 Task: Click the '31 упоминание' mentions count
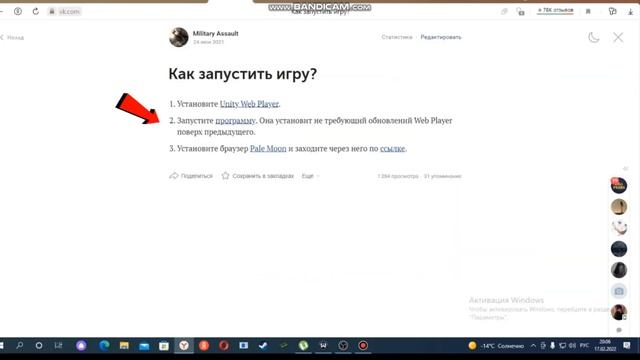pyautogui.click(x=442, y=176)
